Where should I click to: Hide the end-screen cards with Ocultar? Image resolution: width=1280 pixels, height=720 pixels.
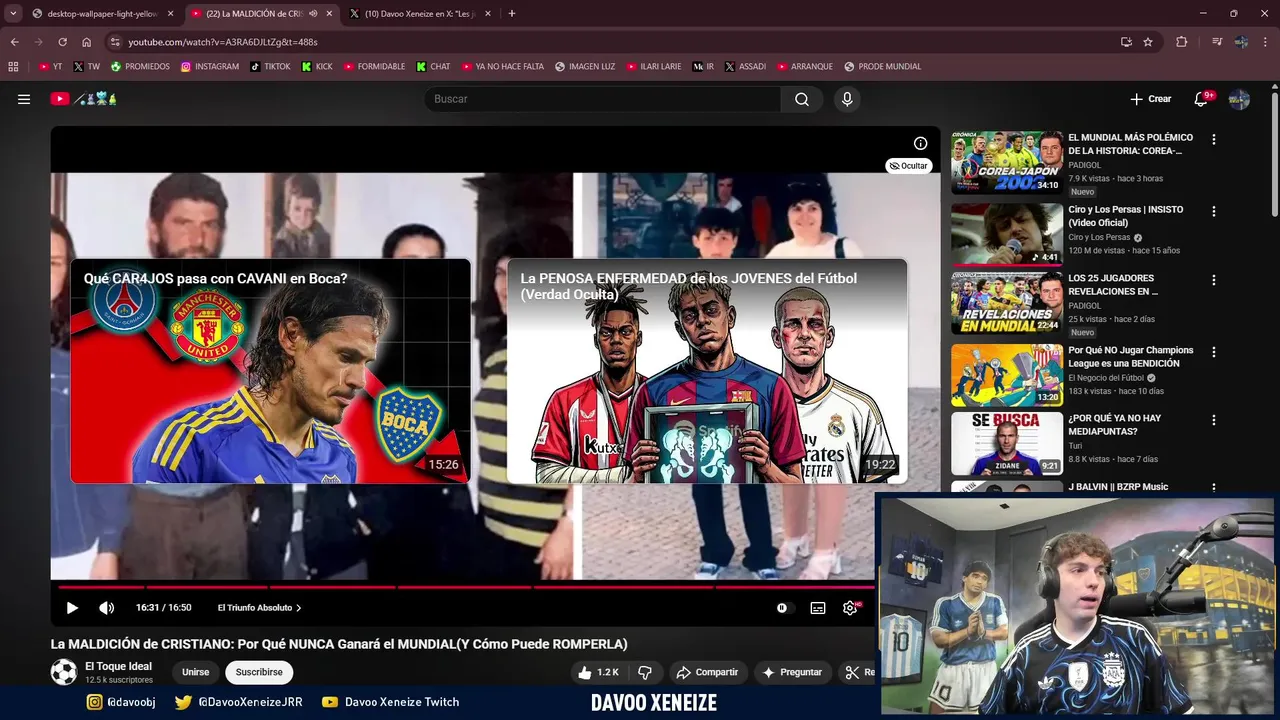(x=909, y=166)
